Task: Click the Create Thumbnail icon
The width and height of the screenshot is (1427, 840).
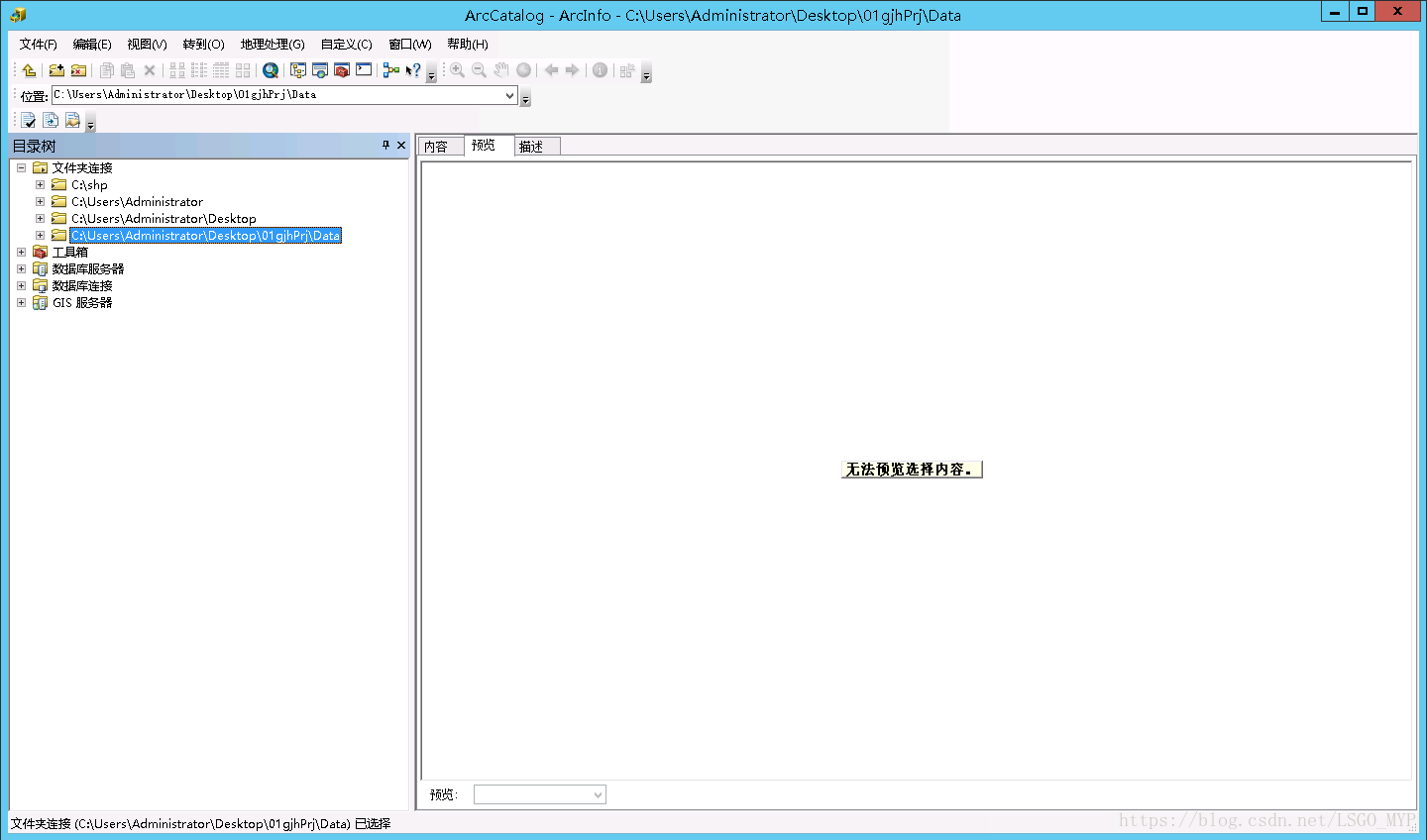Action: [x=627, y=70]
